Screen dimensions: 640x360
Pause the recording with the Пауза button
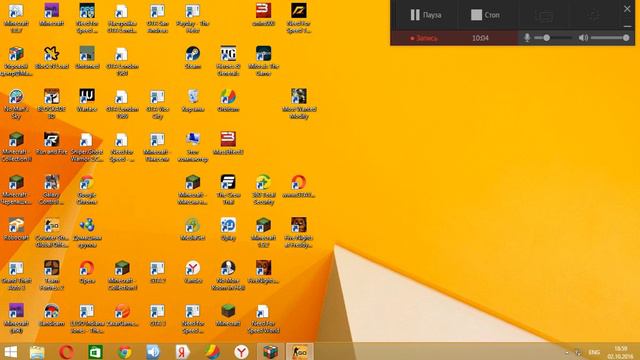click(425, 15)
